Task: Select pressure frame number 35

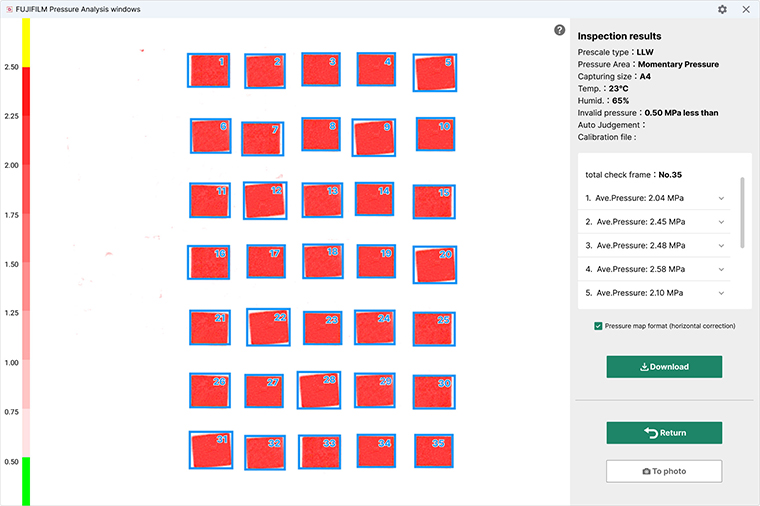Action: point(433,450)
